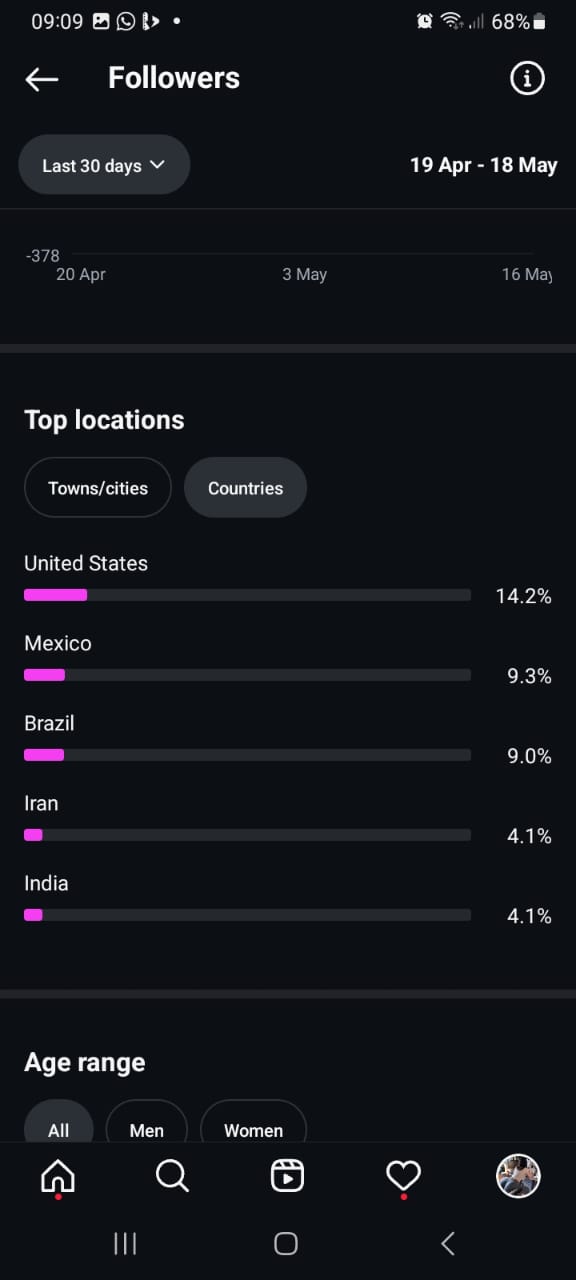Viewport: 576px width, 1280px height.
Task: Open the profile avatar in bottom bar
Action: (x=518, y=1176)
